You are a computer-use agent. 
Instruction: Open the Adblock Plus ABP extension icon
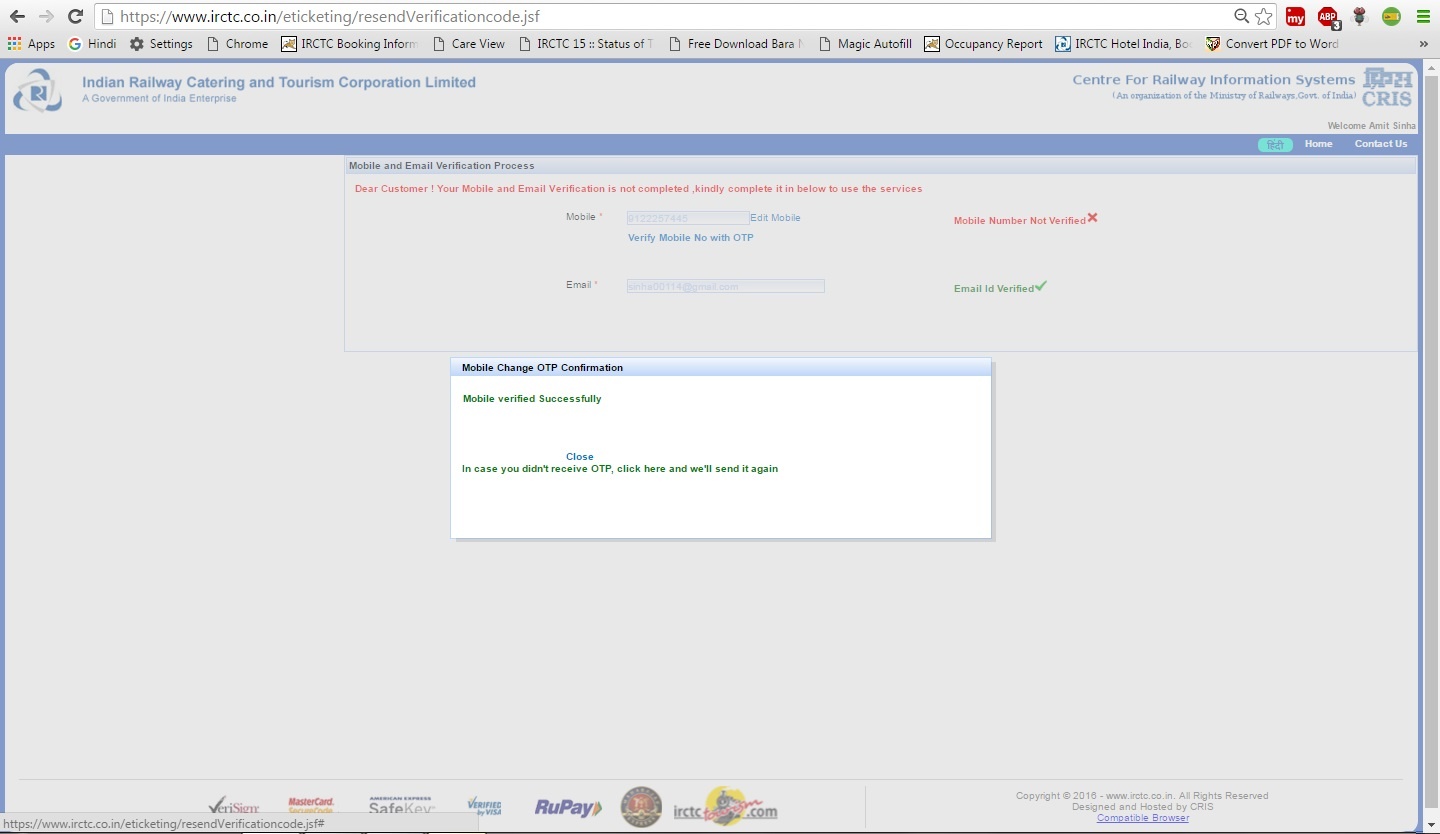pyautogui.click(x=1328, y=17)
